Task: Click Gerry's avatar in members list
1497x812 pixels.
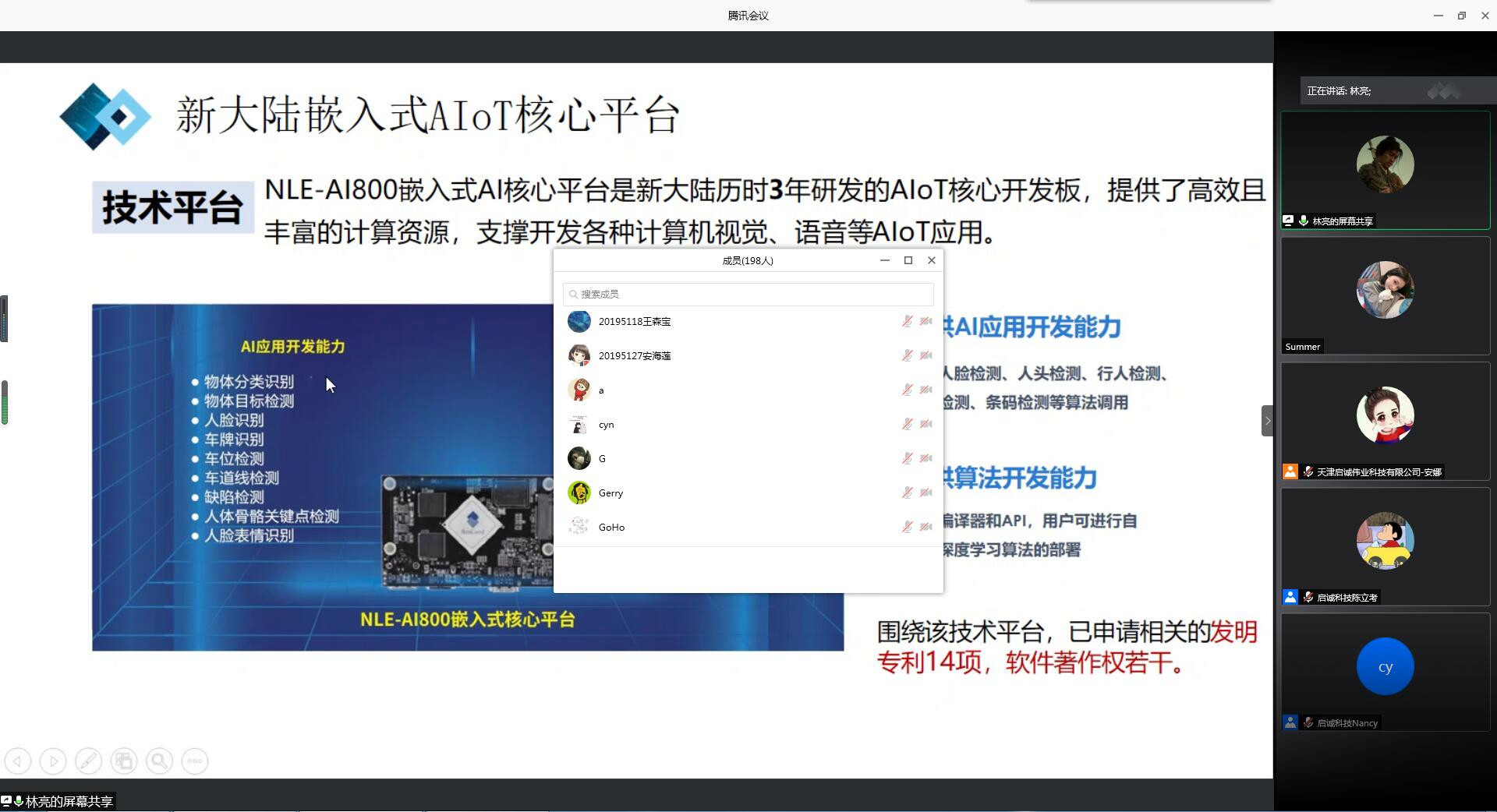Action: click(x=579, y=492)
